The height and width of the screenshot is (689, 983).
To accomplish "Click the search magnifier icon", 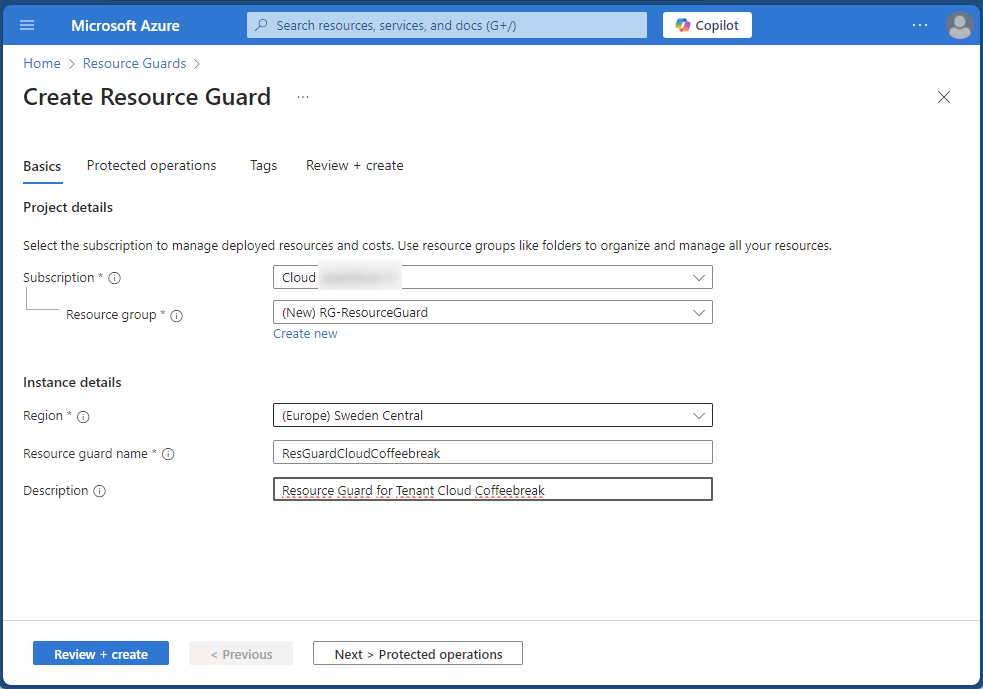I will click(261, 25).
